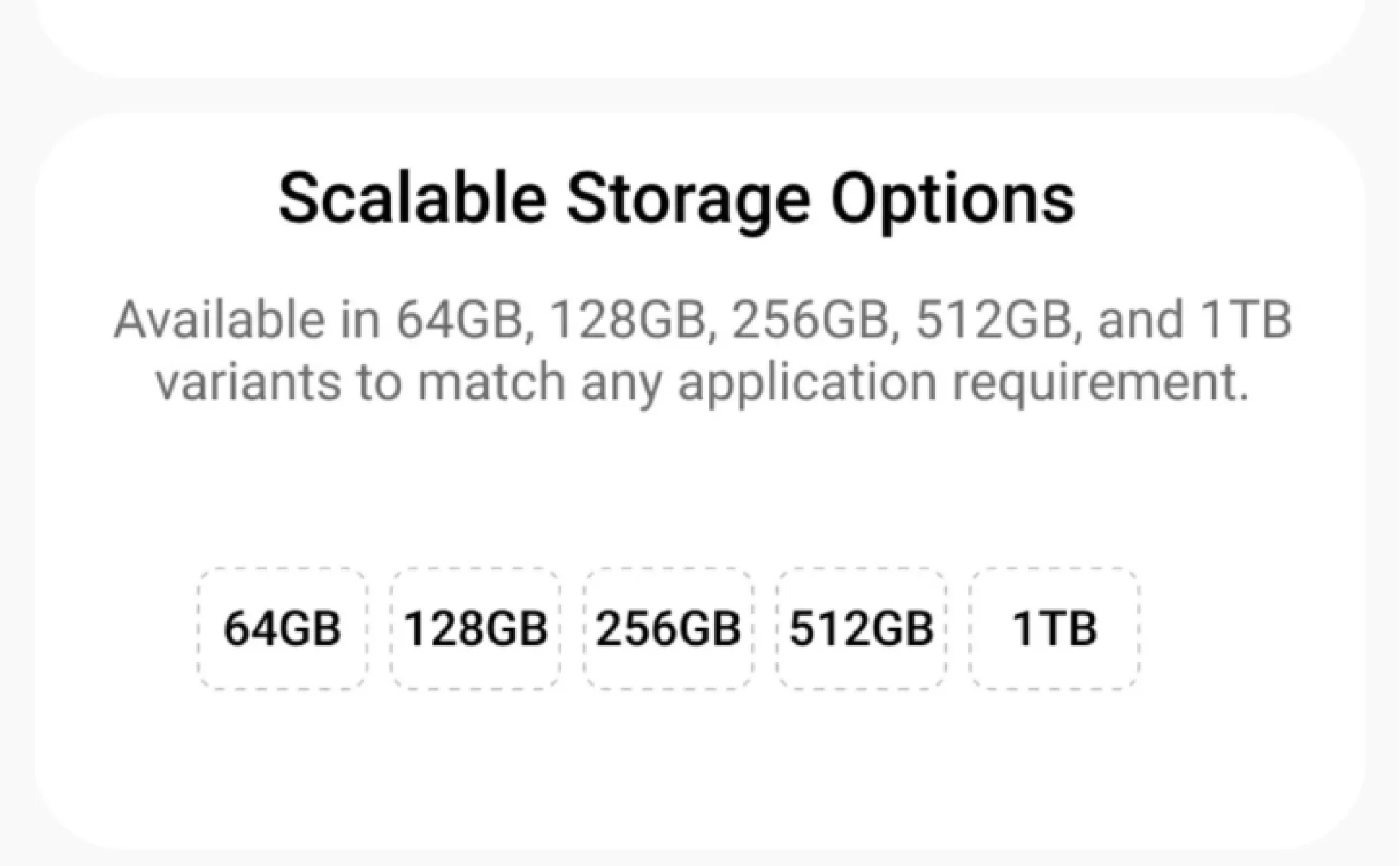Click the word "Options" in the heading
This screenshot has height=866, width=1400.
[953, 199]
